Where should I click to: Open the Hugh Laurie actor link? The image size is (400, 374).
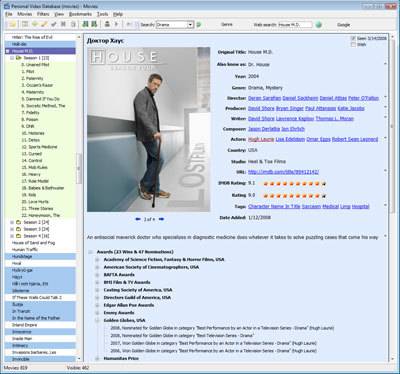point(261,139)
